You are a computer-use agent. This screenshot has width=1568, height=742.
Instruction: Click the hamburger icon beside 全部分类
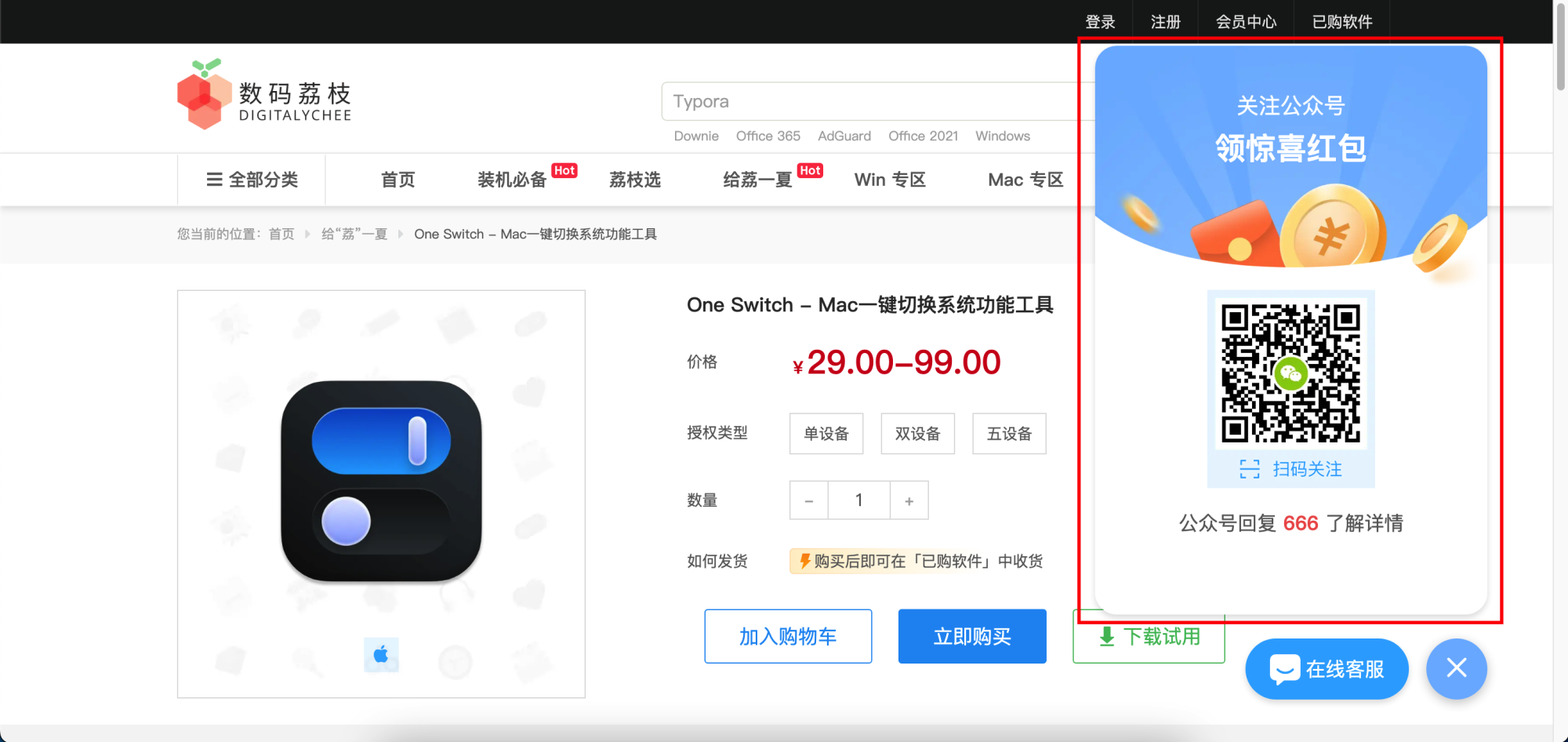click(x=215, y=180)
